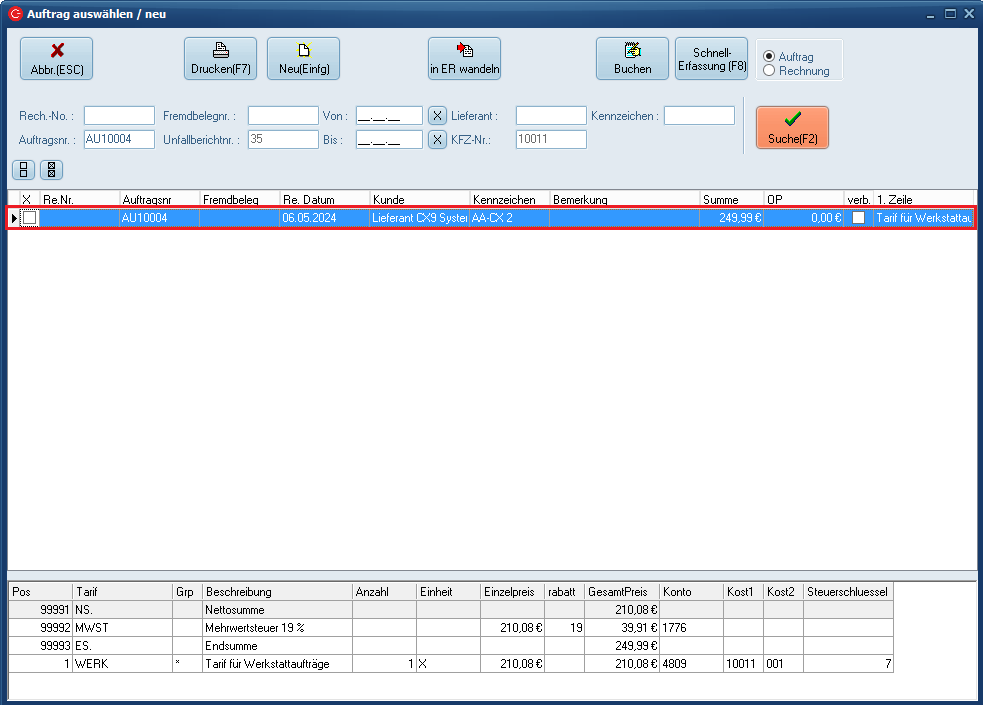Click the expand rows icon below Auftragsnr.
Image resolution: width=983 pixels, height=705 pixels.
tap(23, 169)
